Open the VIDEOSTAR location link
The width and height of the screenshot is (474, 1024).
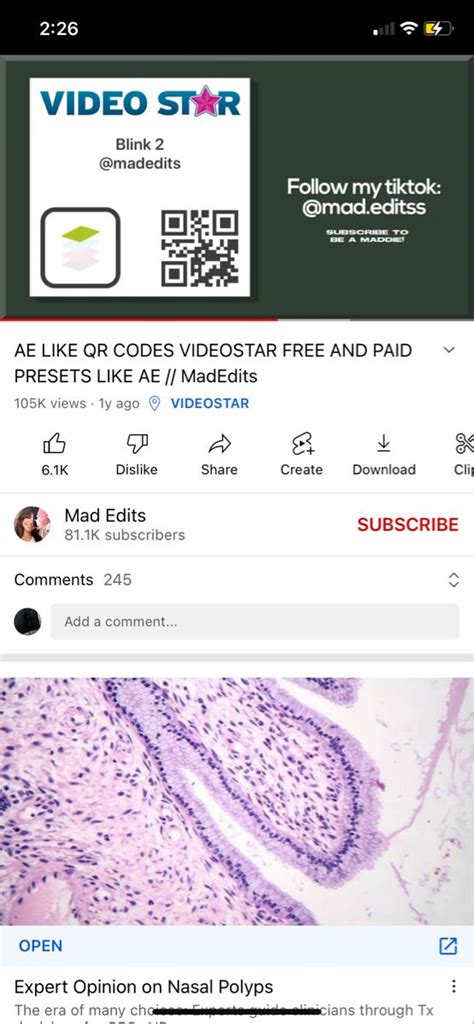tap(210, 404)
